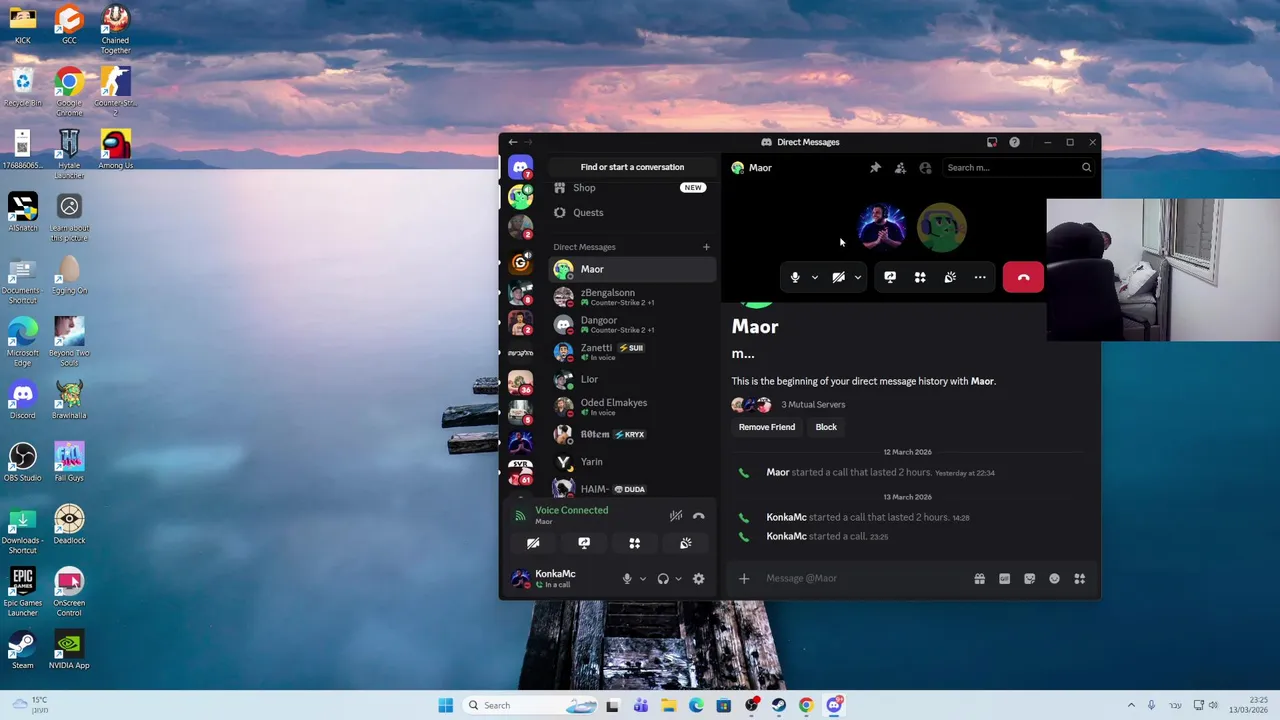The image size is (1280, 720).
Task: Share your screen in the call controls
Action: click(x=890, y=277)
